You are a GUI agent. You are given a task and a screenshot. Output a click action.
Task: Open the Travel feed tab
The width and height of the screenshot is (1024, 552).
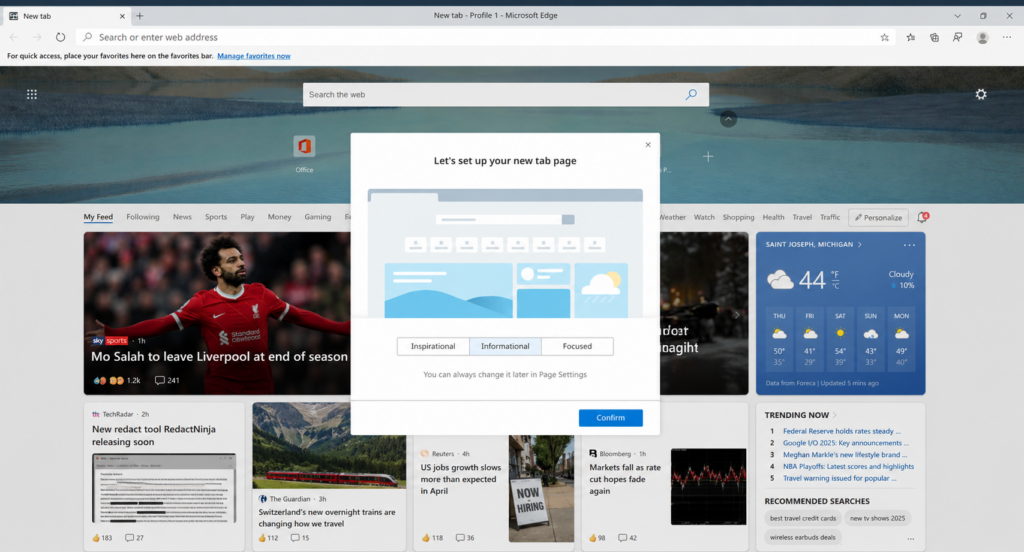coord(802,217)
